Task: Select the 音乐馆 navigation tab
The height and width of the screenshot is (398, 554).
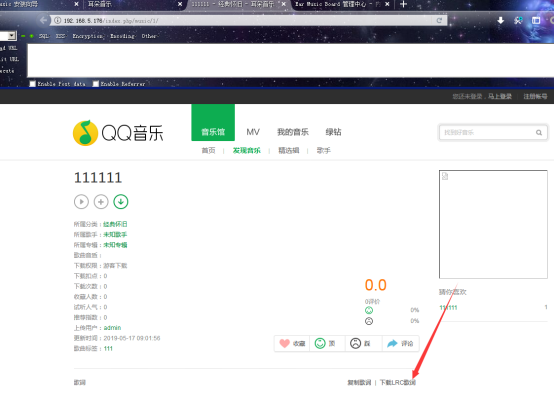Action: 213,123
